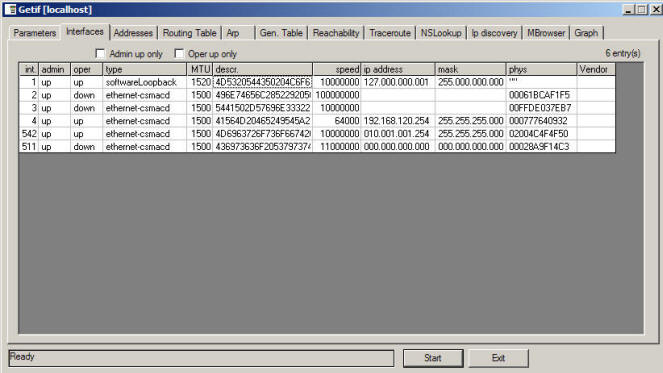Click the Exit button
Screen dimensions: 663x373
498,358
